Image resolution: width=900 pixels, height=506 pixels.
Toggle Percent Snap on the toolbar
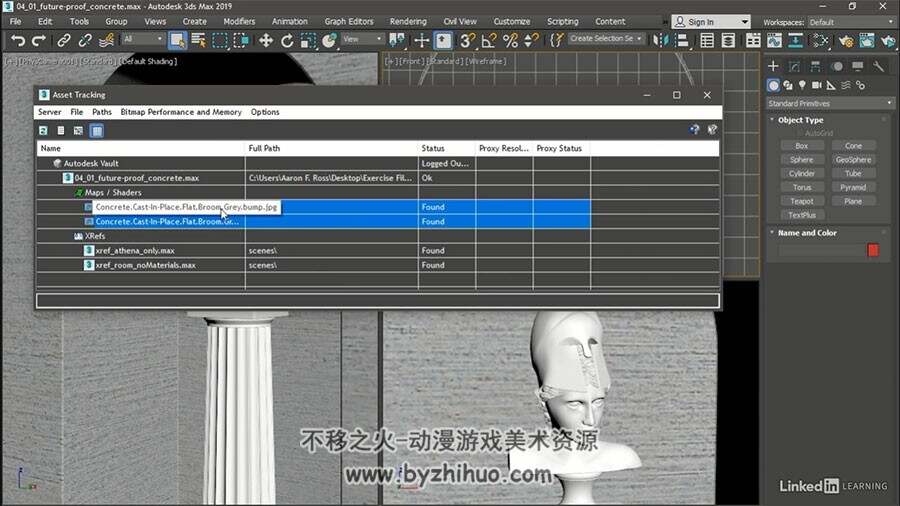(510, 41)
